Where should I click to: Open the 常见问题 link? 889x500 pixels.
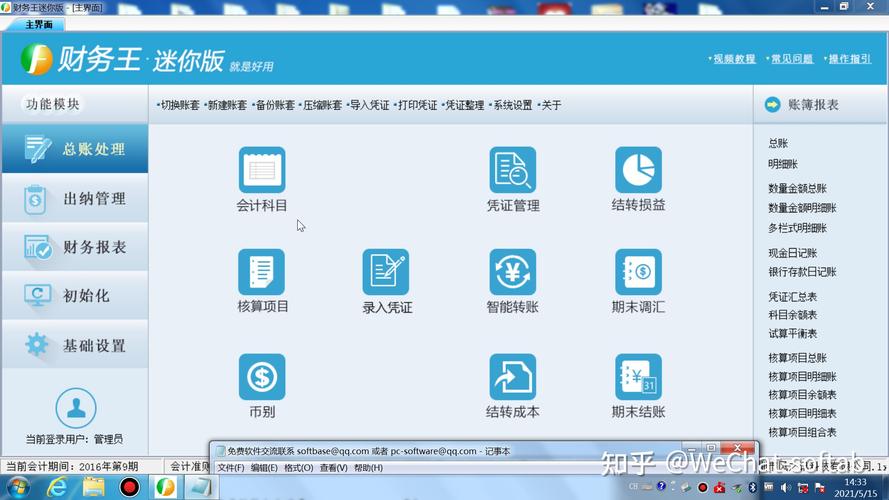tap(792, 58)
